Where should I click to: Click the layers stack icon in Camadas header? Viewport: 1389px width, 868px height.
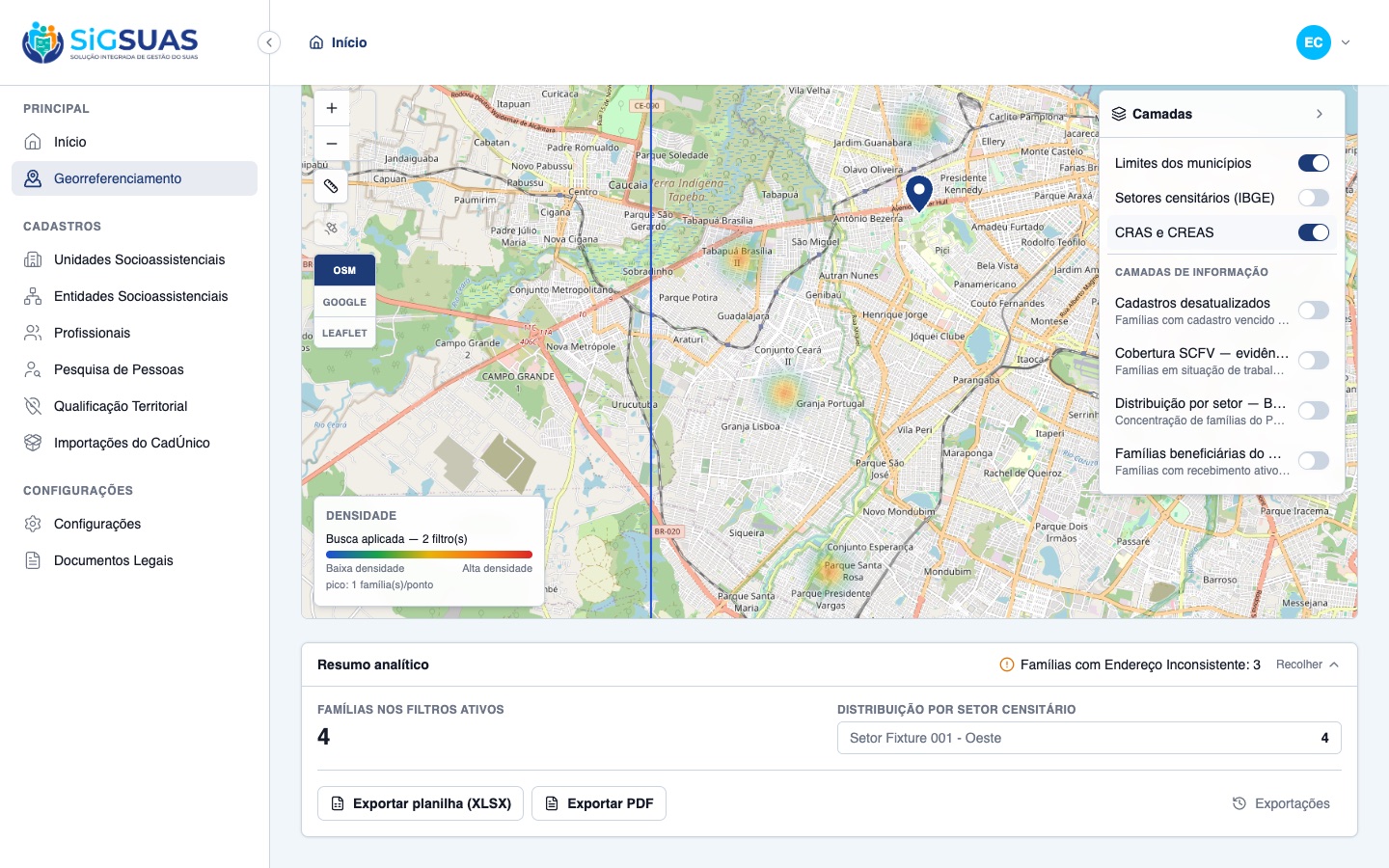(1119, 114)
